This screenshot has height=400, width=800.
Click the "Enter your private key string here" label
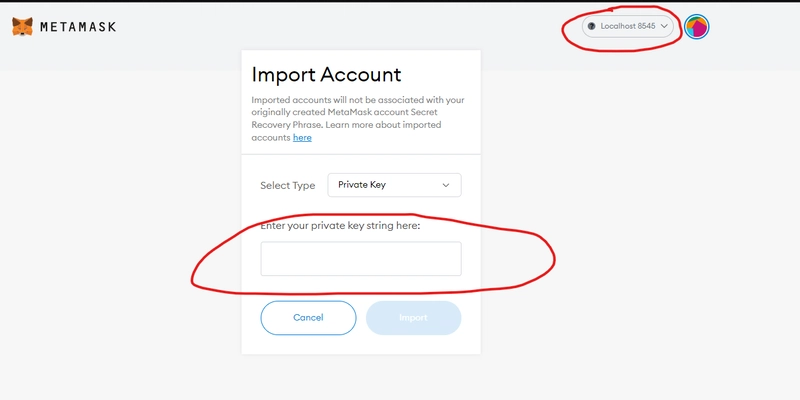[x=340, y=226]
